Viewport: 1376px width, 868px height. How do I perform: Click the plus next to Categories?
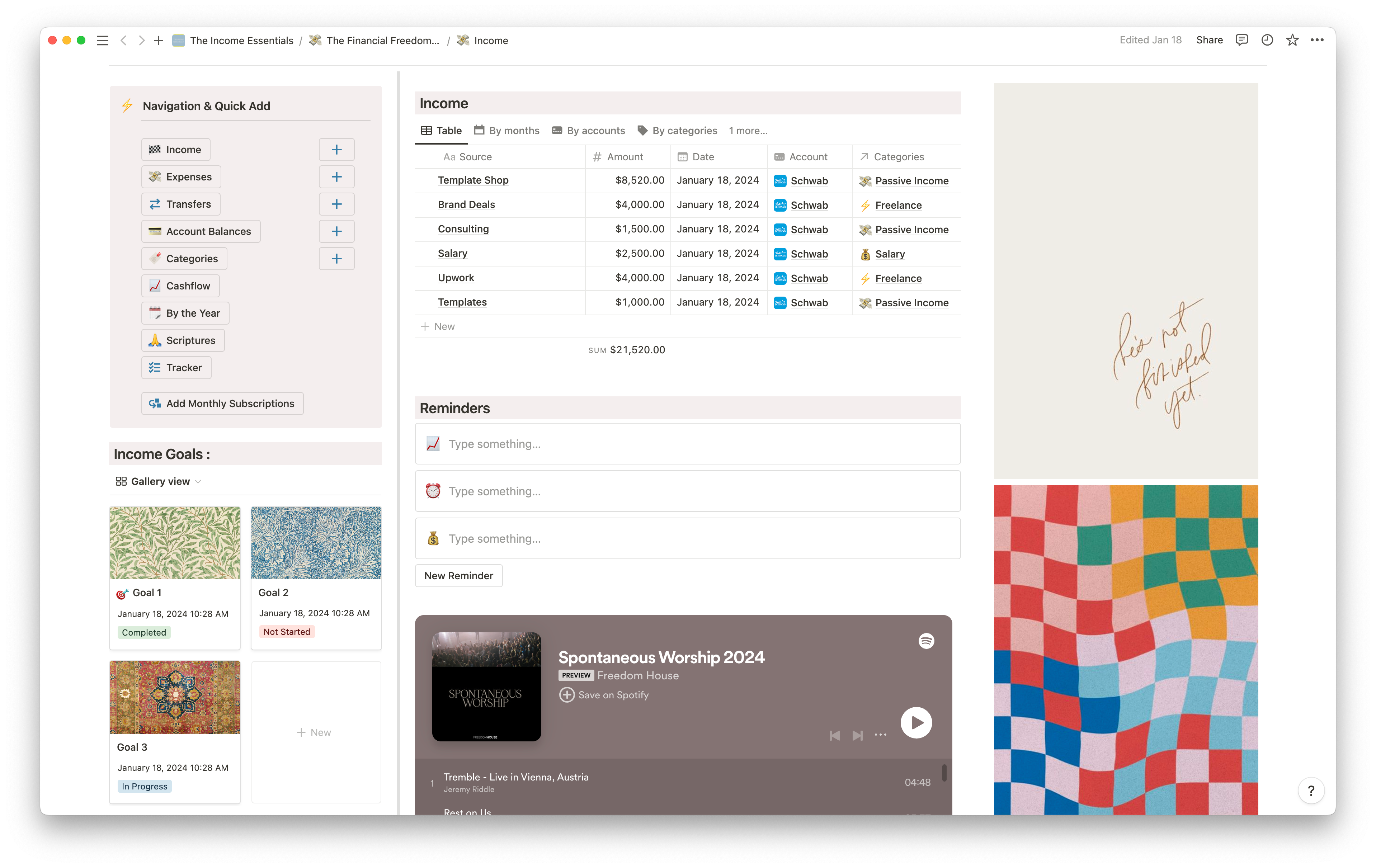tap(336, 259)
